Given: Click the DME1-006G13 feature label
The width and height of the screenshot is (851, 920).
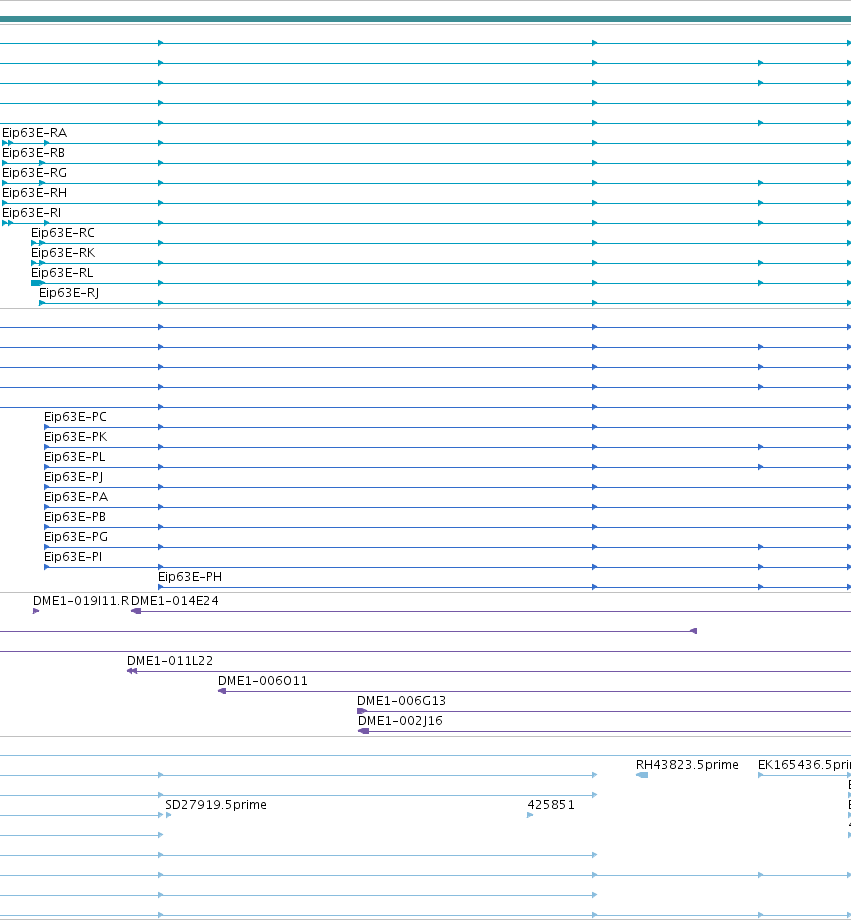Looking at the screenshot, I should 401,701.
